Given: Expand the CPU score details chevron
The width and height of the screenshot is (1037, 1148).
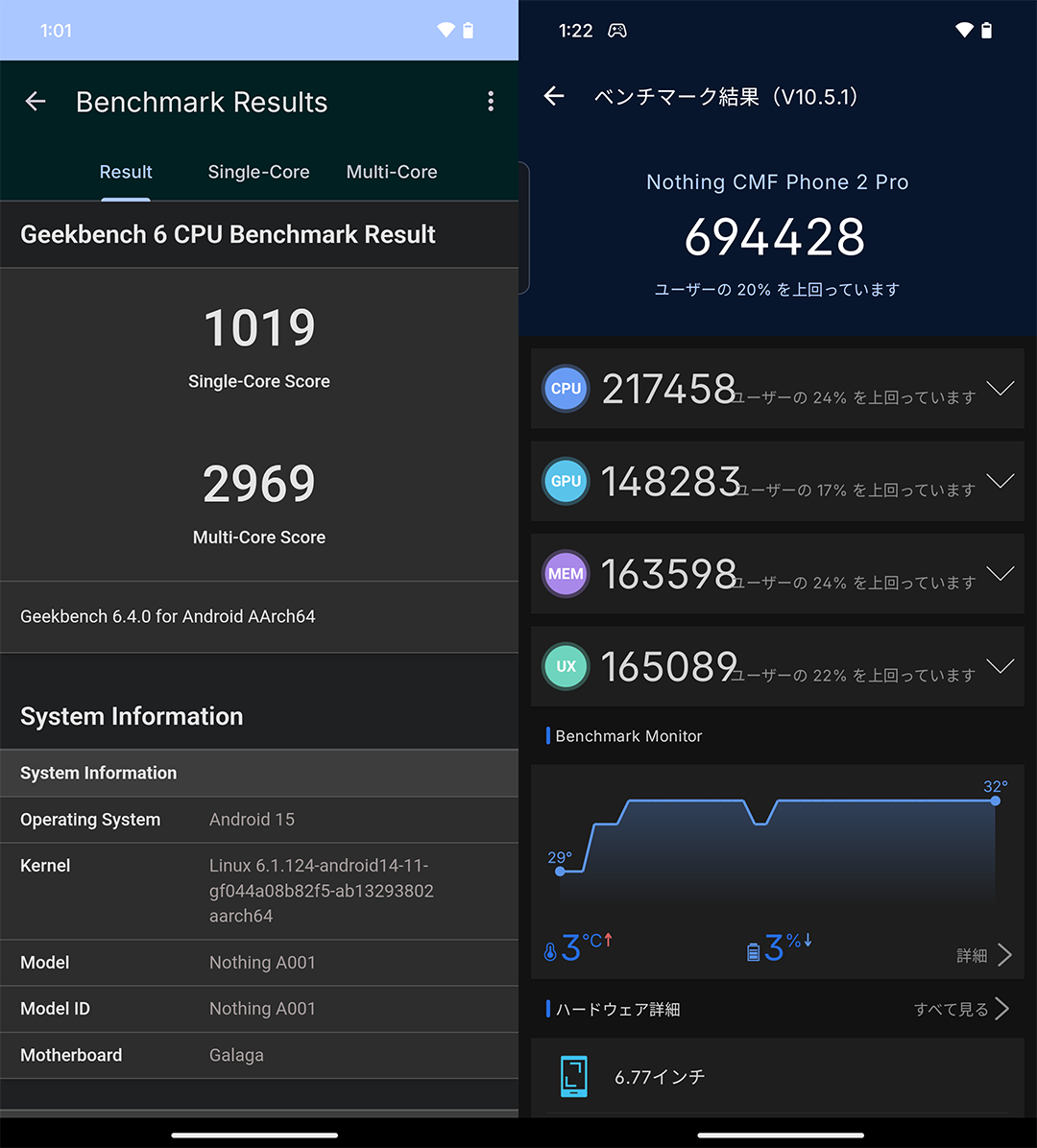Looking at the screenshot, I should point(1000,388).
